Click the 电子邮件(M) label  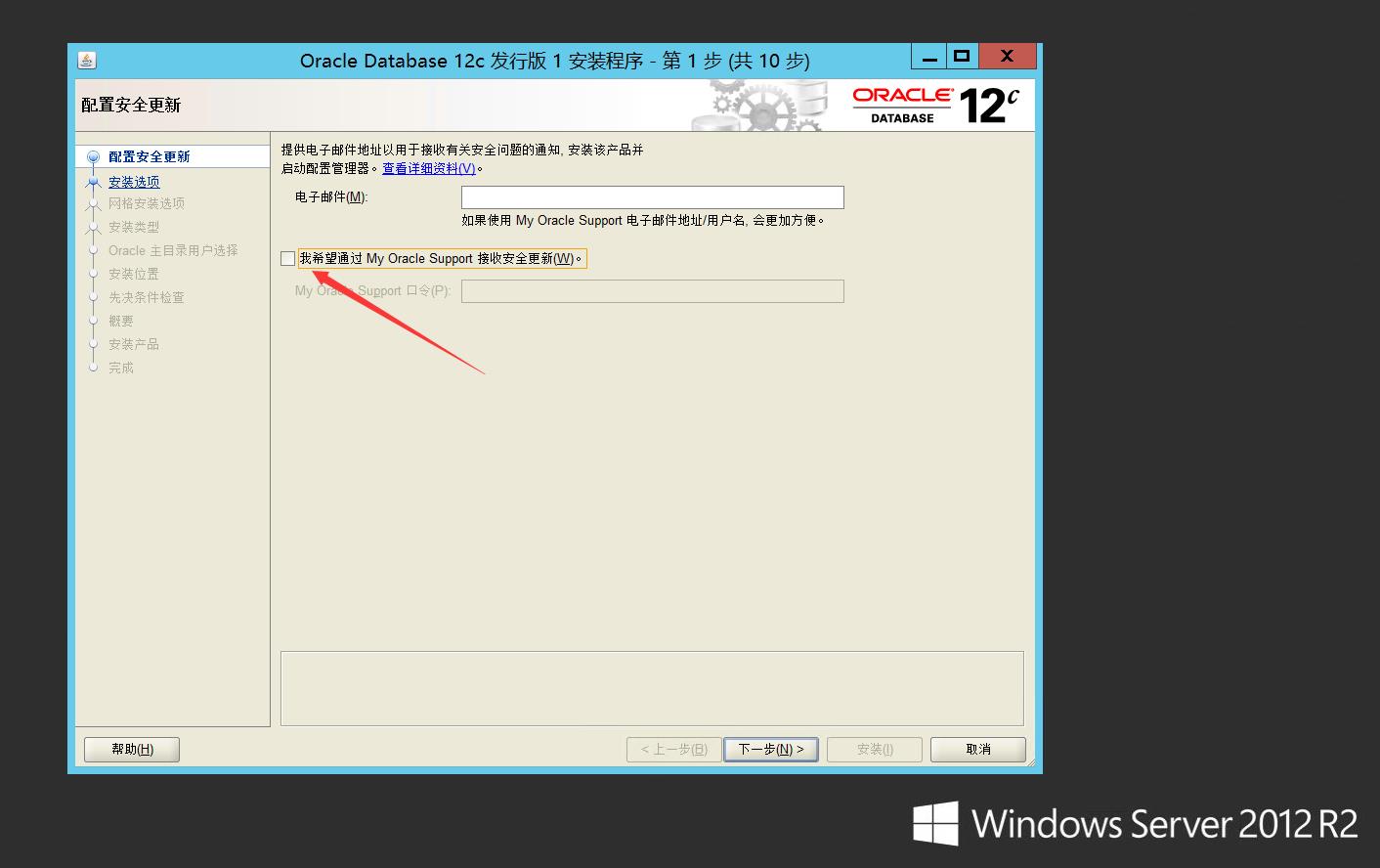[331, 197]
